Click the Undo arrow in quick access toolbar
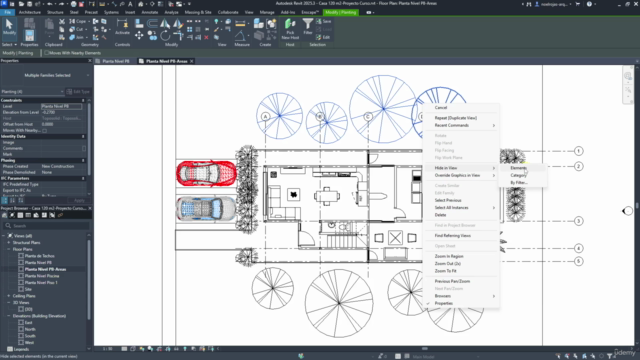The image size is (640, 360). point(49,4)
